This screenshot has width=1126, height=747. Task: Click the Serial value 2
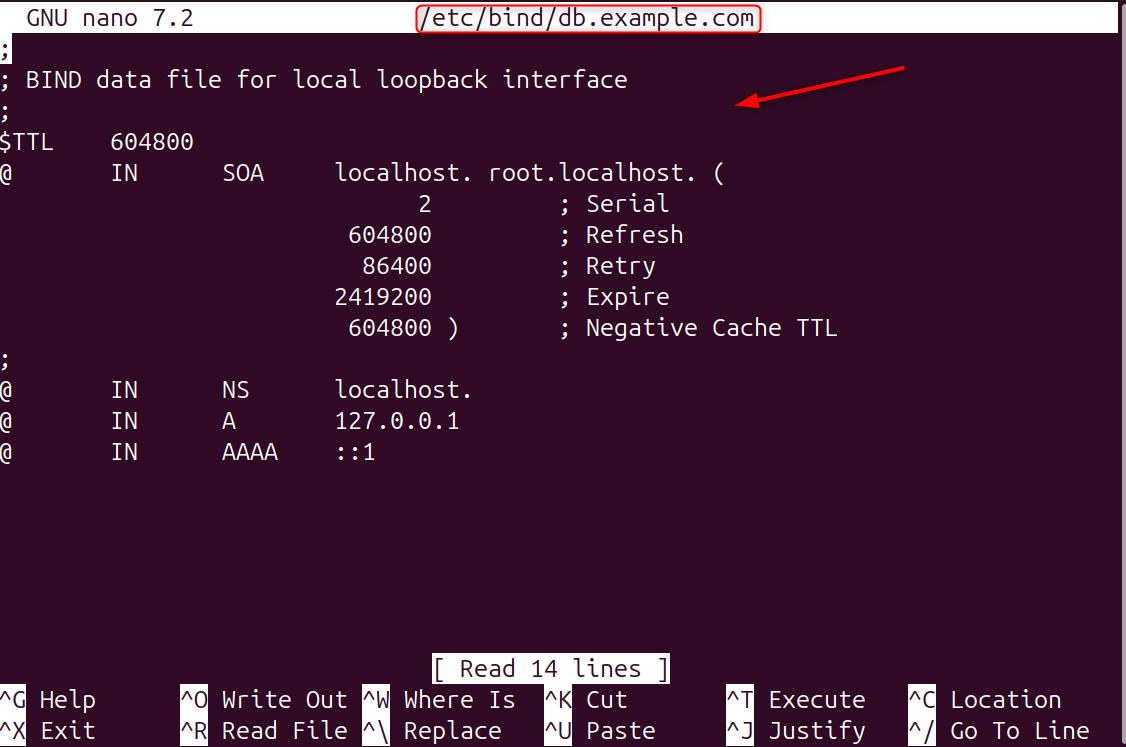pos(425,204)
